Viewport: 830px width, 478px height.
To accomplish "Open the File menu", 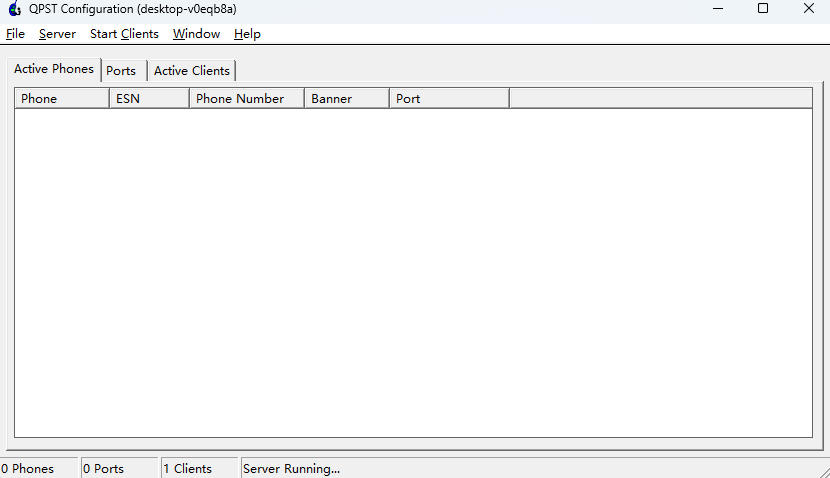I will tap(15, 34).
